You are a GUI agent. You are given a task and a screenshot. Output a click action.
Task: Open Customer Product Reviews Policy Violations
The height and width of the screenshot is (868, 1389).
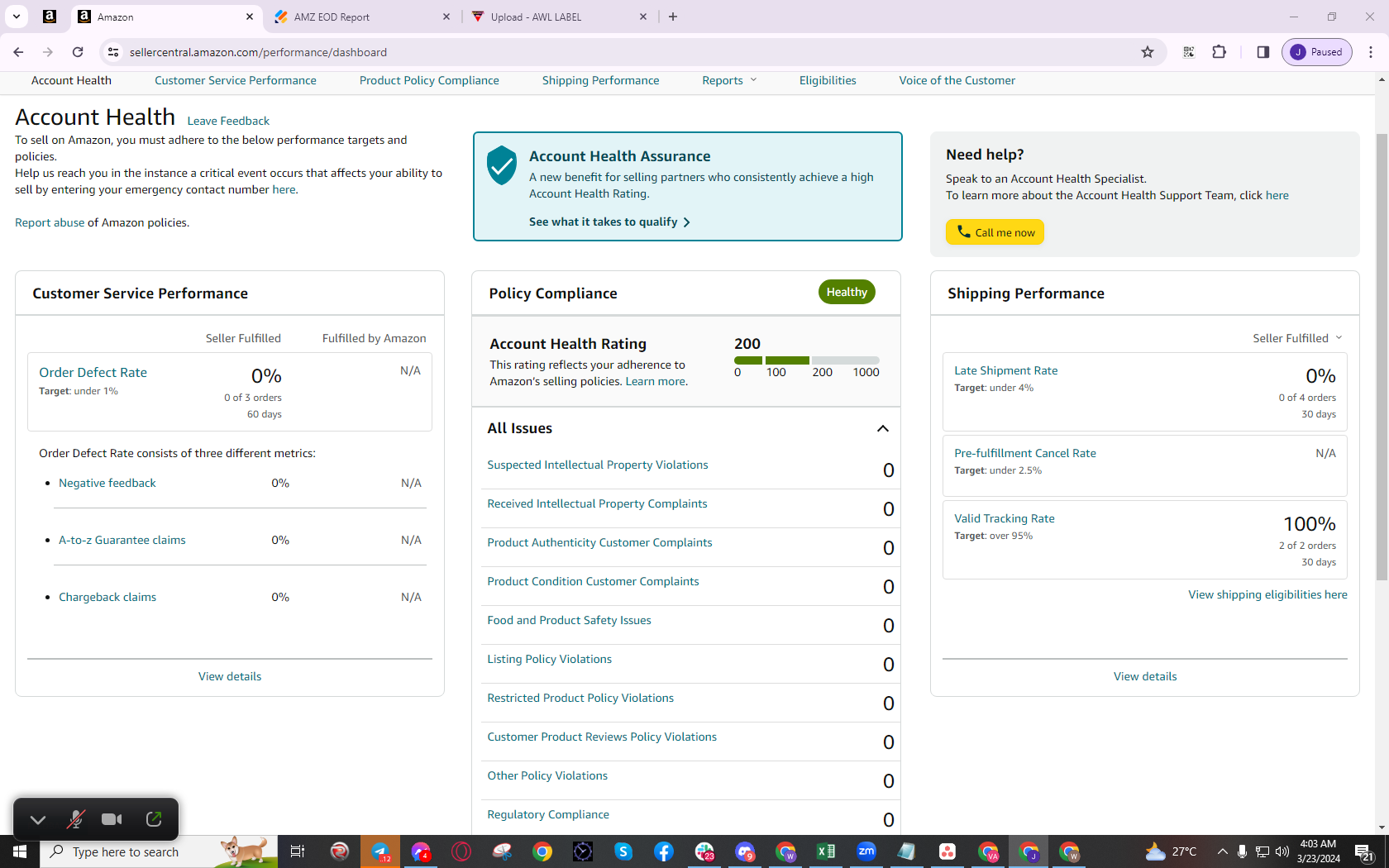click(602, 737)
